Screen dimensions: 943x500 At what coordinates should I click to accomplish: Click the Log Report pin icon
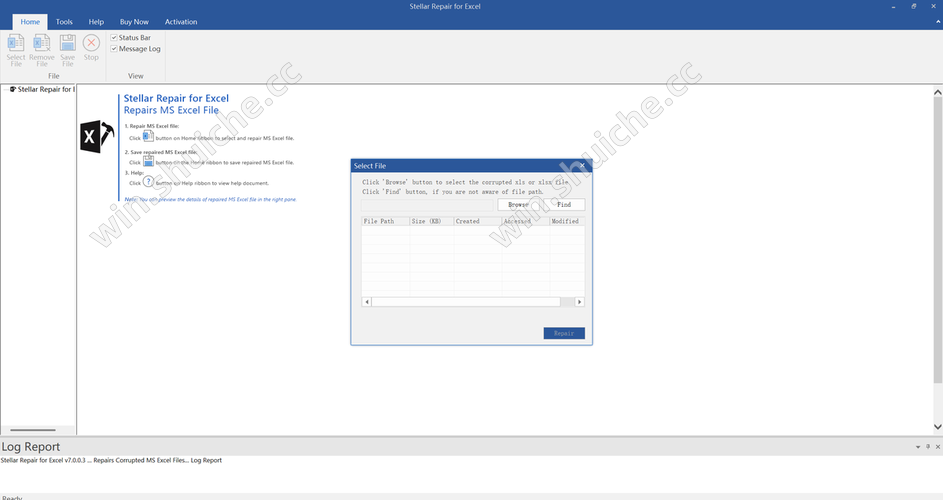(928, 446)
